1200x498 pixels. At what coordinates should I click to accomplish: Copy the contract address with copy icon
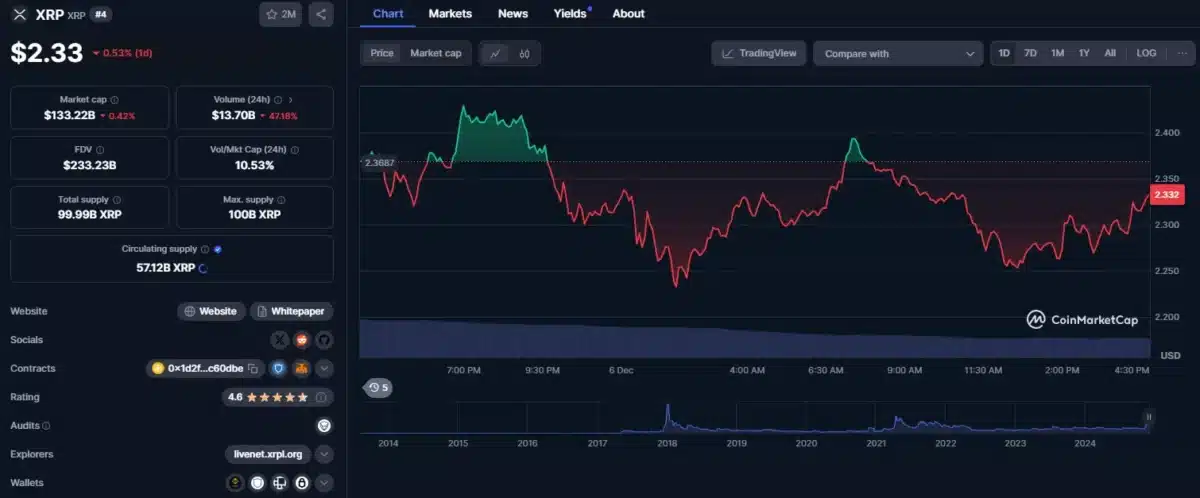coord(253,369)
